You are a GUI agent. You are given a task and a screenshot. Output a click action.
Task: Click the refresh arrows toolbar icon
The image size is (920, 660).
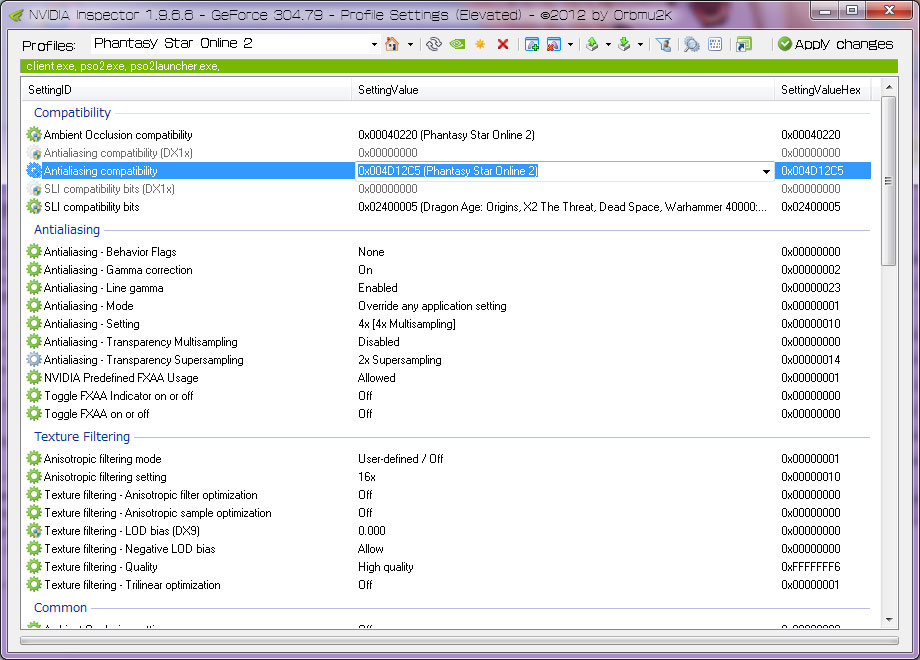[434, 44]
